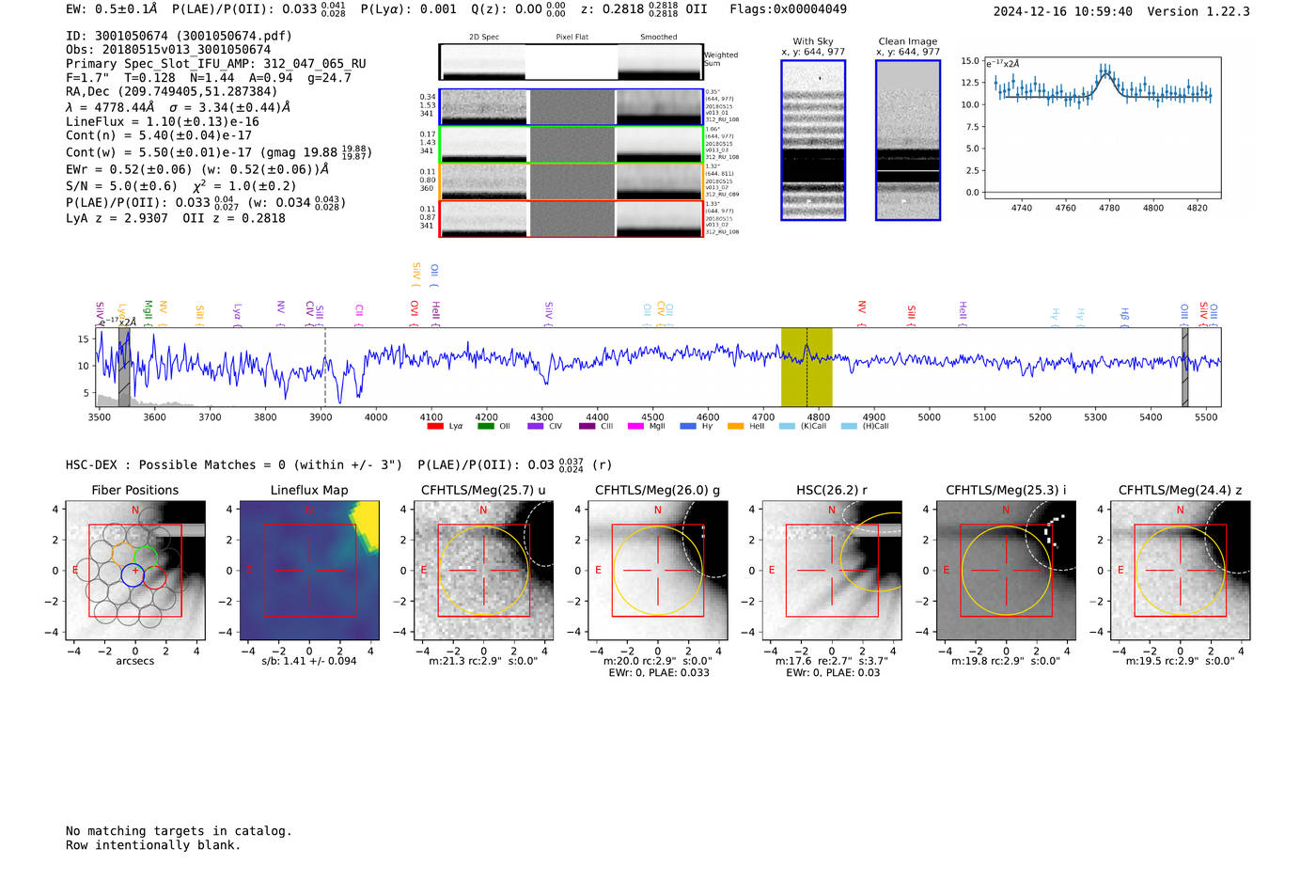Open the CFHTLS/Meg(26.0) g cutout

658,570
